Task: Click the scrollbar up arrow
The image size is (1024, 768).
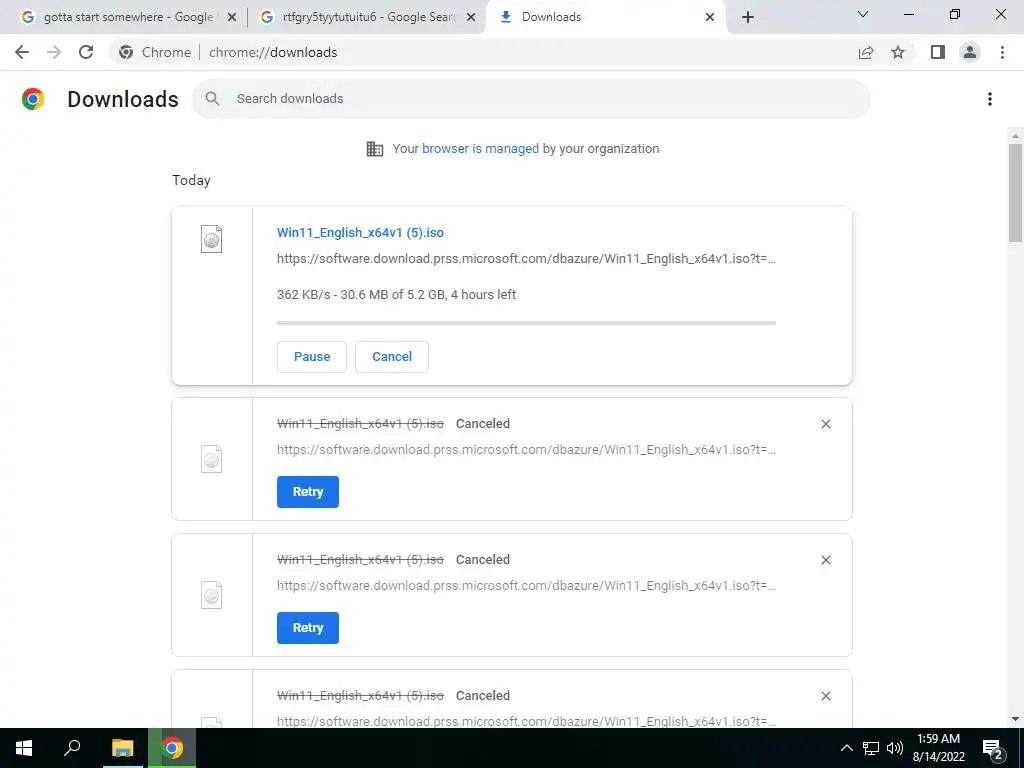Action: point(1015,135)
